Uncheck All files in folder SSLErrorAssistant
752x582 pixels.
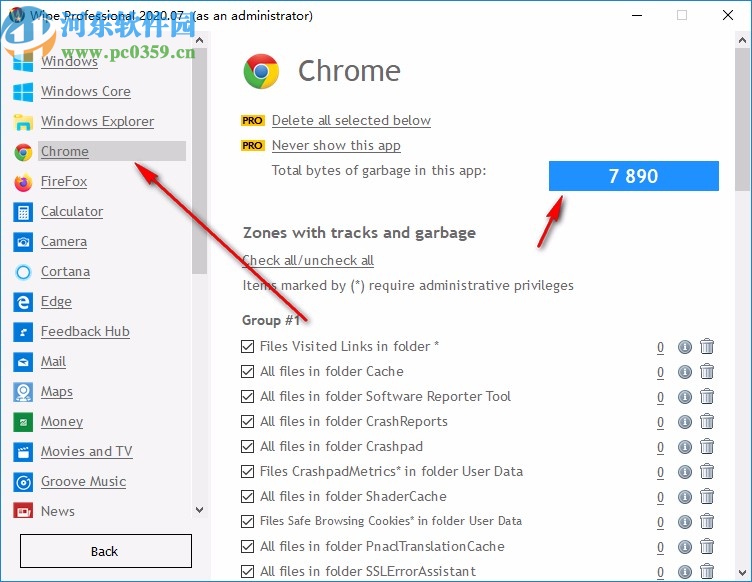[x=247, y=571]
